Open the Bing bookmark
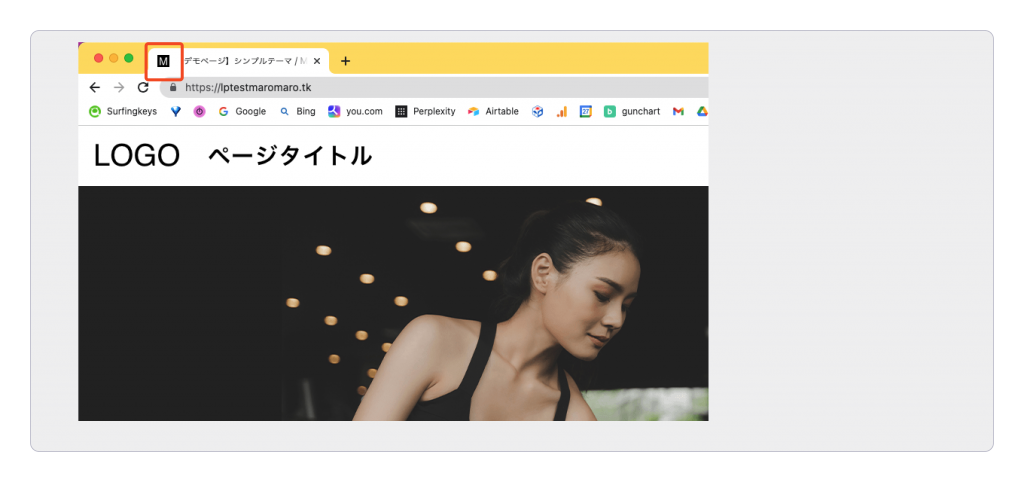 [297, 111]
